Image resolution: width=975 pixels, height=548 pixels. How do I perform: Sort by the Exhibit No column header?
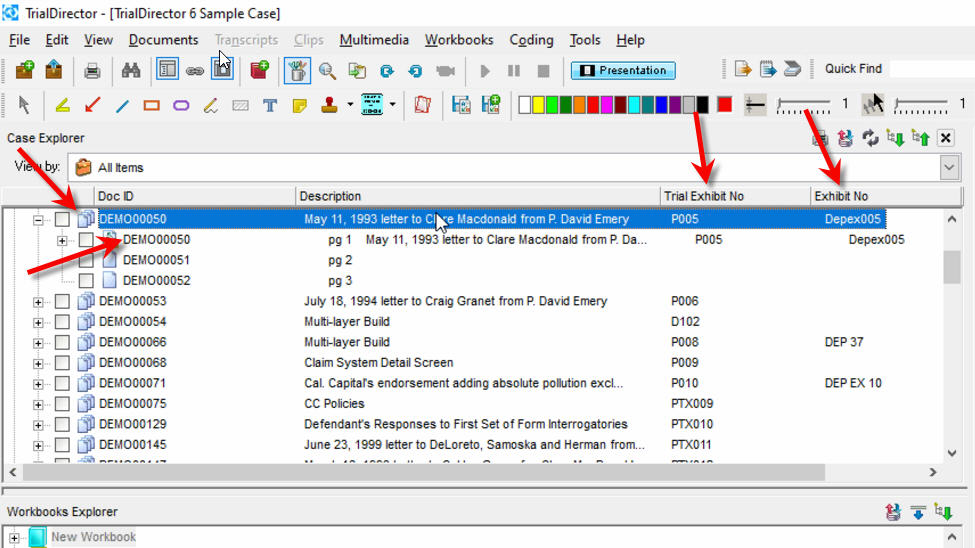click(x=887, y=196)
